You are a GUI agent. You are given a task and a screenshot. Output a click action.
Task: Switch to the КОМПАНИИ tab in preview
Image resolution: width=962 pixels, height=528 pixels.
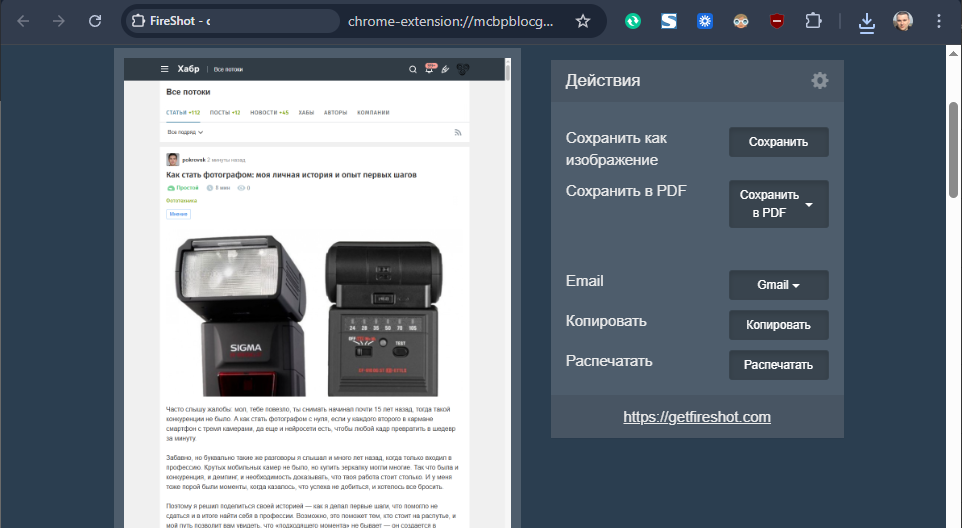click(x=374, y=113)
